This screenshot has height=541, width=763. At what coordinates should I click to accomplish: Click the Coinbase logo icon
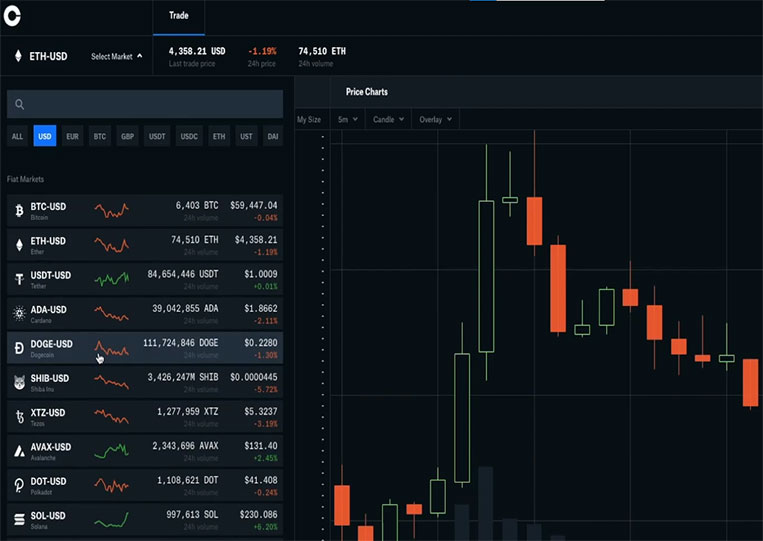point(12,16)
